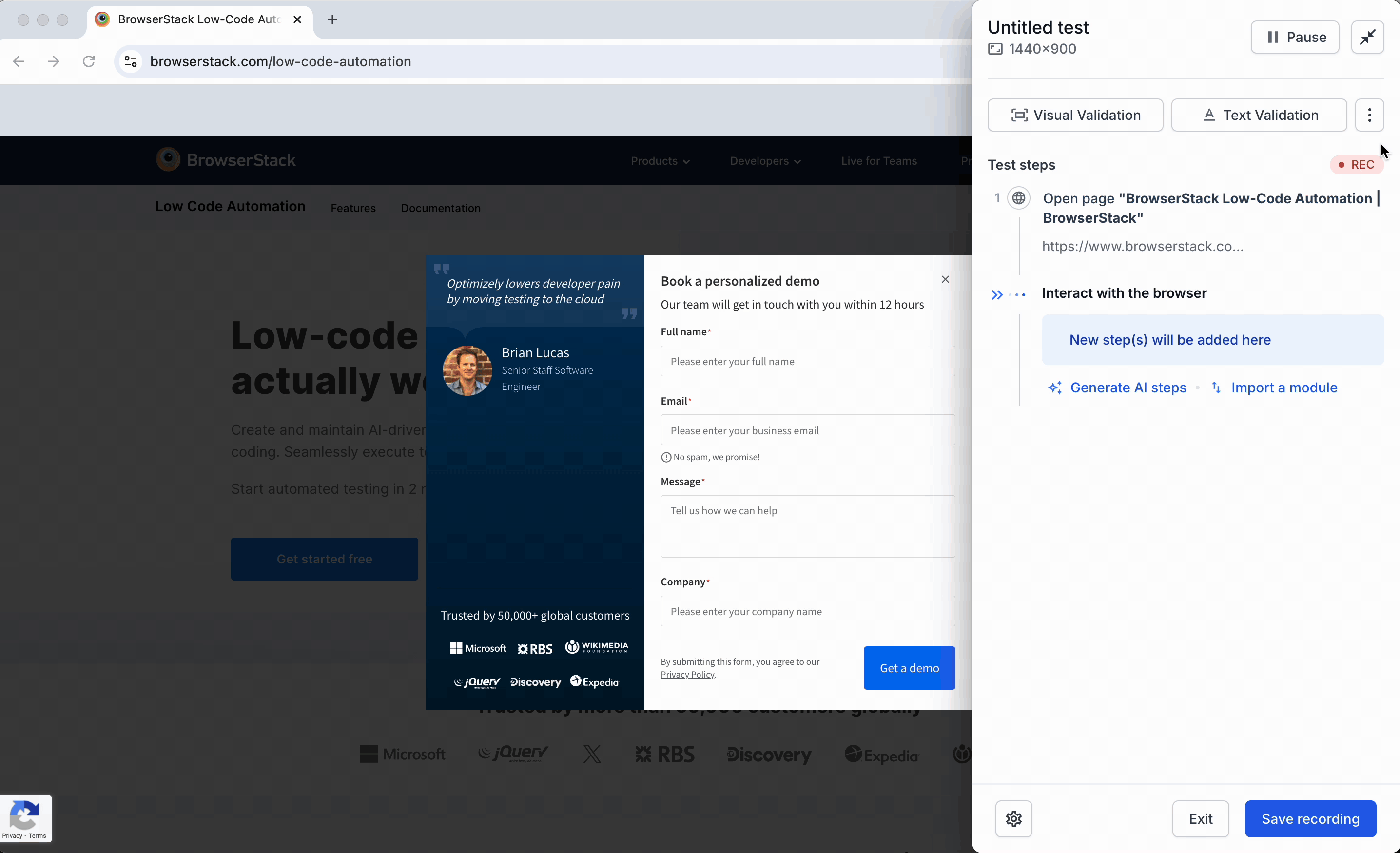Click the settings gear icon
This screenshot has height=853, width=1400.
click(x=1014, y=819)
